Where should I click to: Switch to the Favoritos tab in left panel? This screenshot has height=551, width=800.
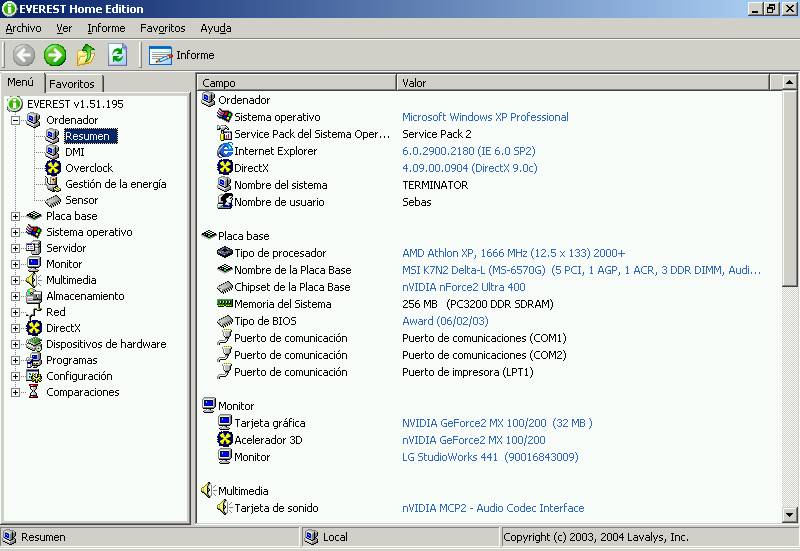72,84
